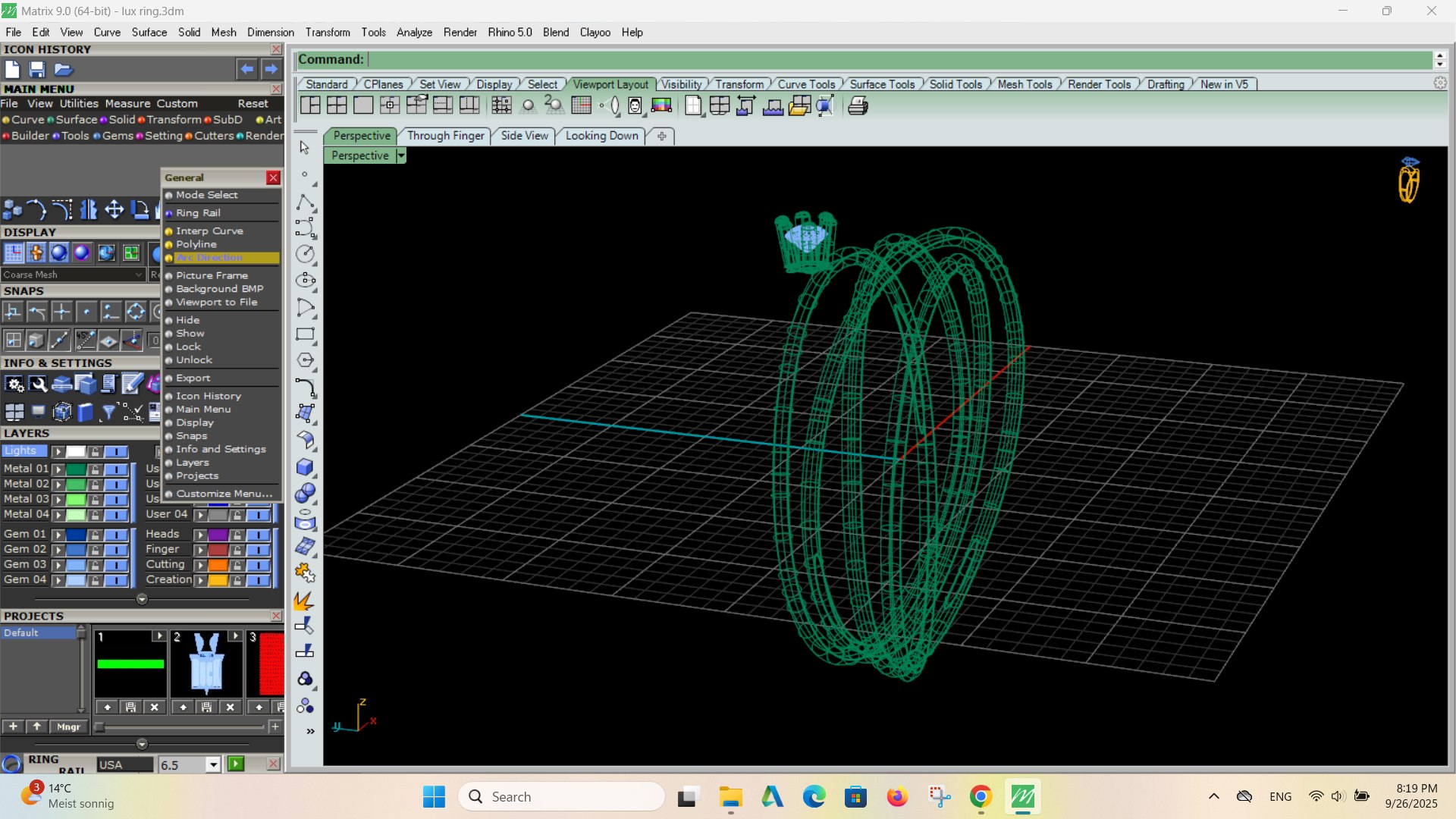This screenshot has width=1456, height=819.
Task: Click the pointer Select tool in left toolbar
Action: click(x=305, y=147)
